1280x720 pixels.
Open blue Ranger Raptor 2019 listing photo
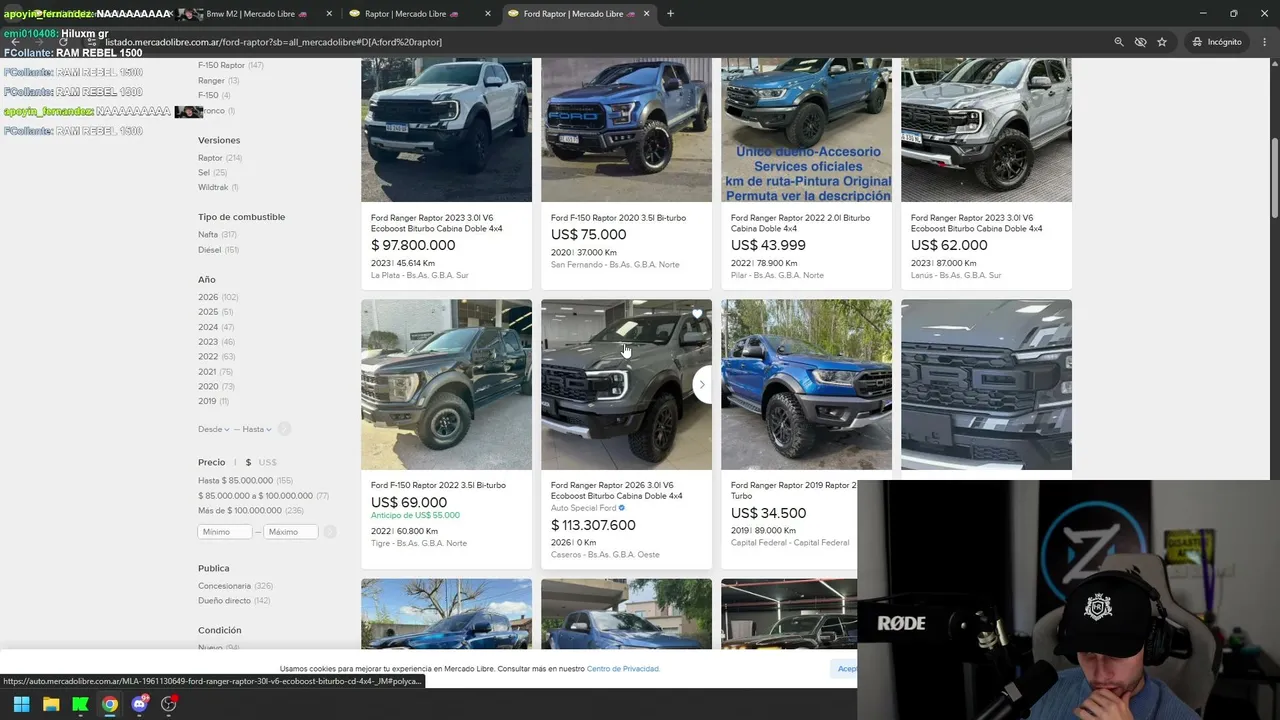tap(806, 384)
